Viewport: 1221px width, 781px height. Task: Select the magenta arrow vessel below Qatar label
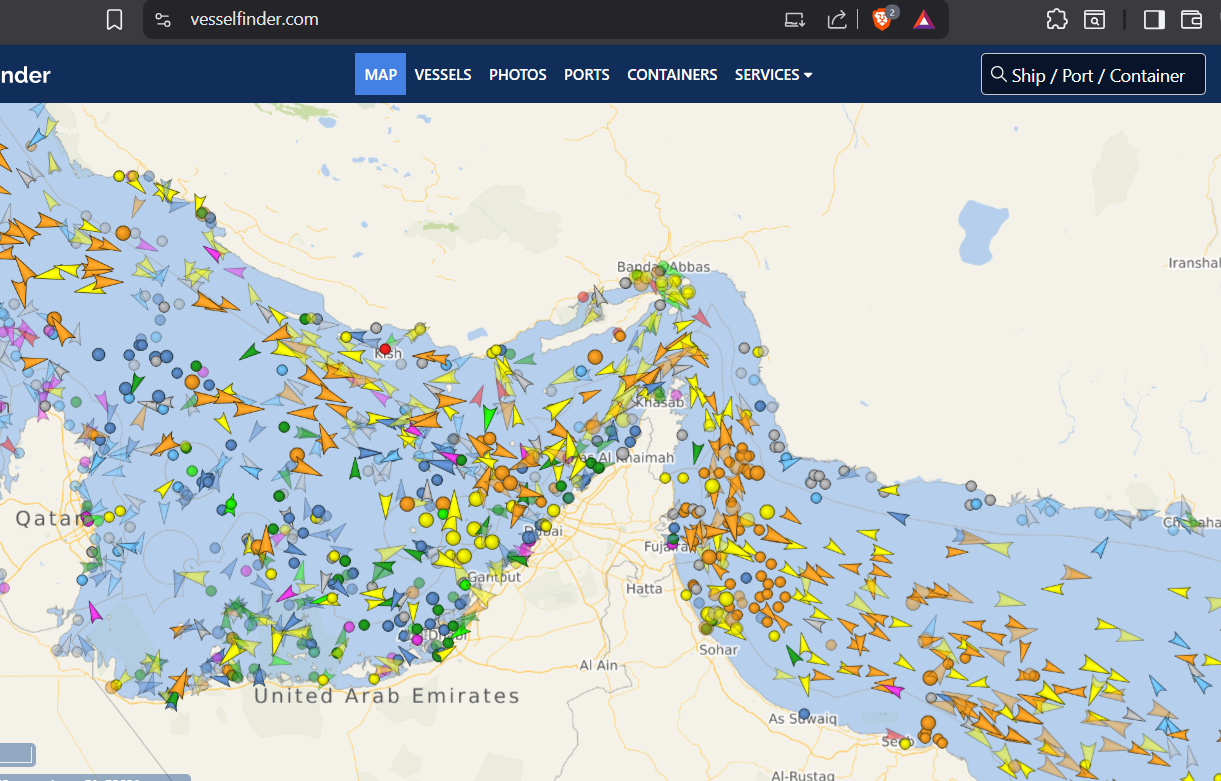pos(95,612)
